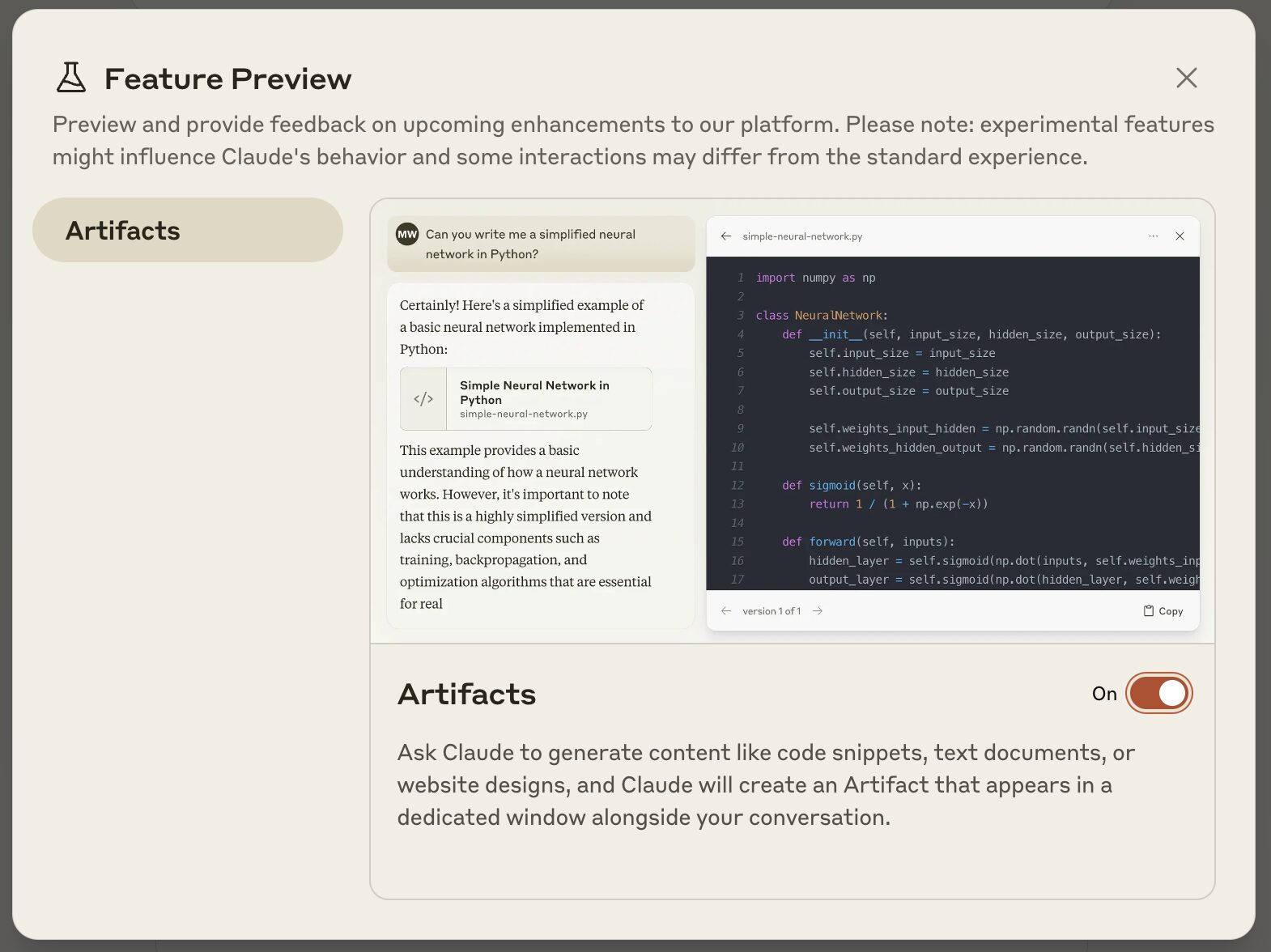The image size is (1271, 952).
Task: Click Claude's response text about neural network
Action: pyautogui.click(x=525, y=526)
